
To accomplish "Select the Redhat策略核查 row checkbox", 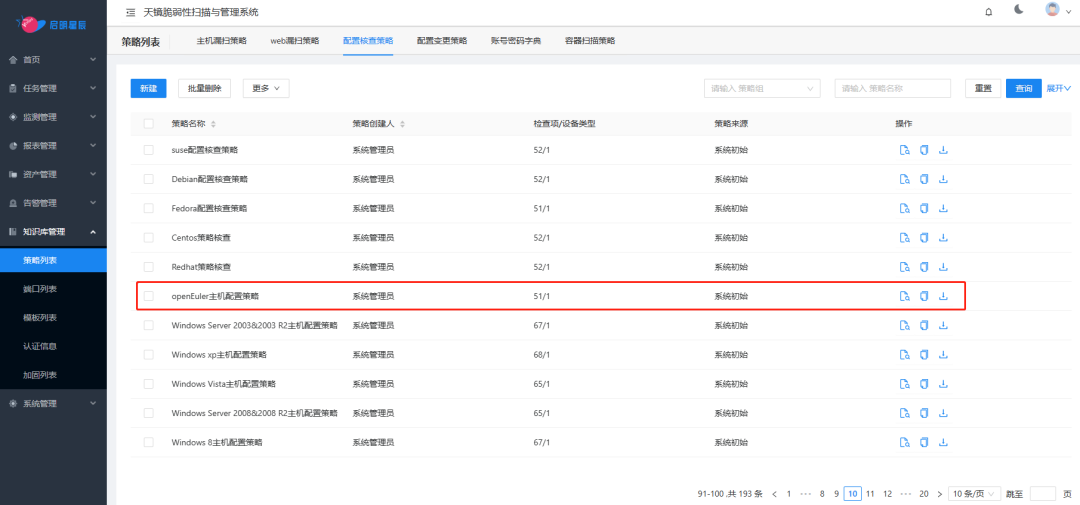I will (x=149, y=267).
